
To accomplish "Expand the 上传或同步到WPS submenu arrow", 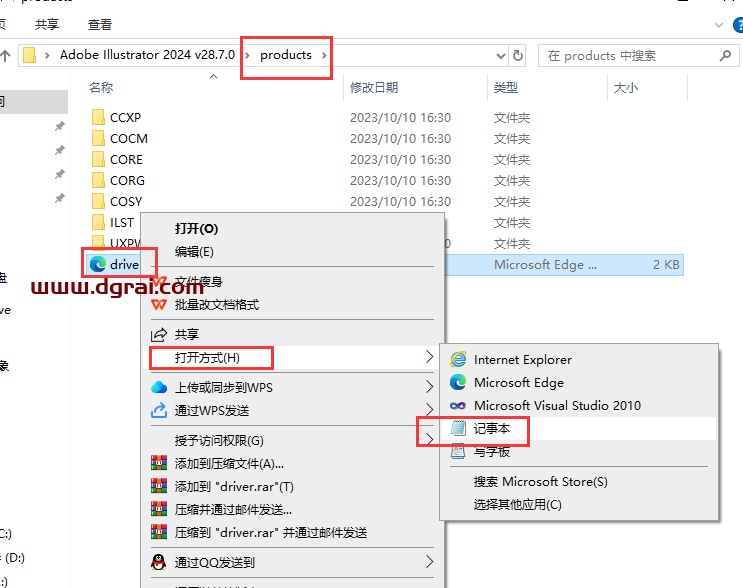I will [x=429, y=387].
